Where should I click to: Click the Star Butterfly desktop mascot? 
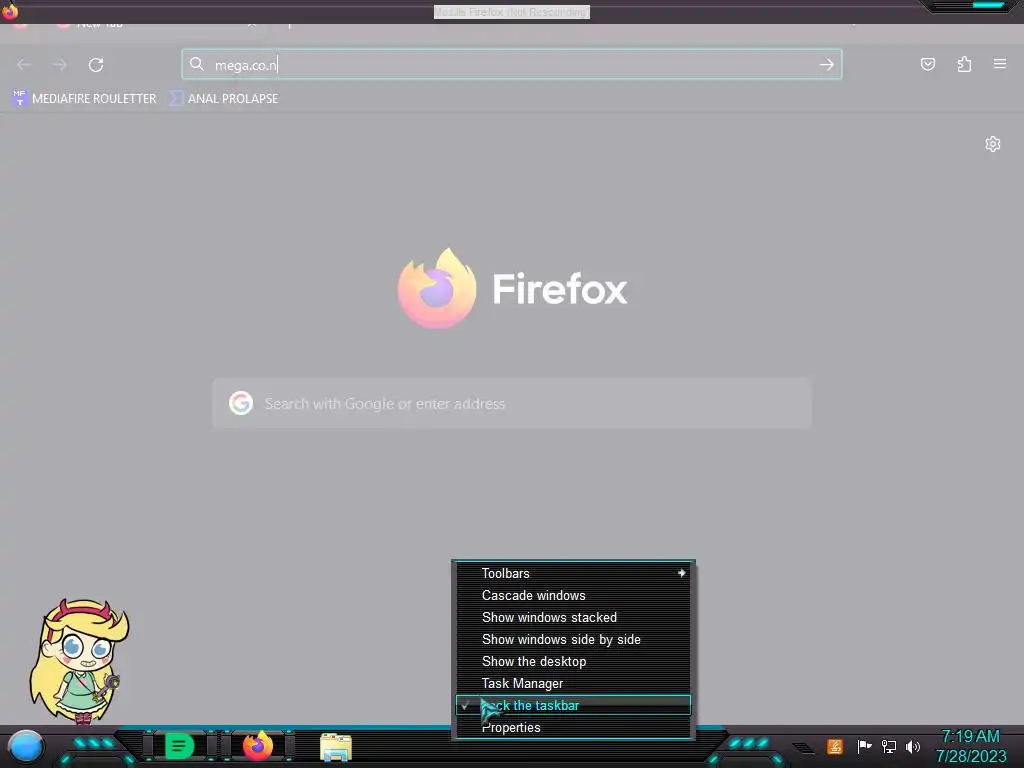[x=80, y=661]
